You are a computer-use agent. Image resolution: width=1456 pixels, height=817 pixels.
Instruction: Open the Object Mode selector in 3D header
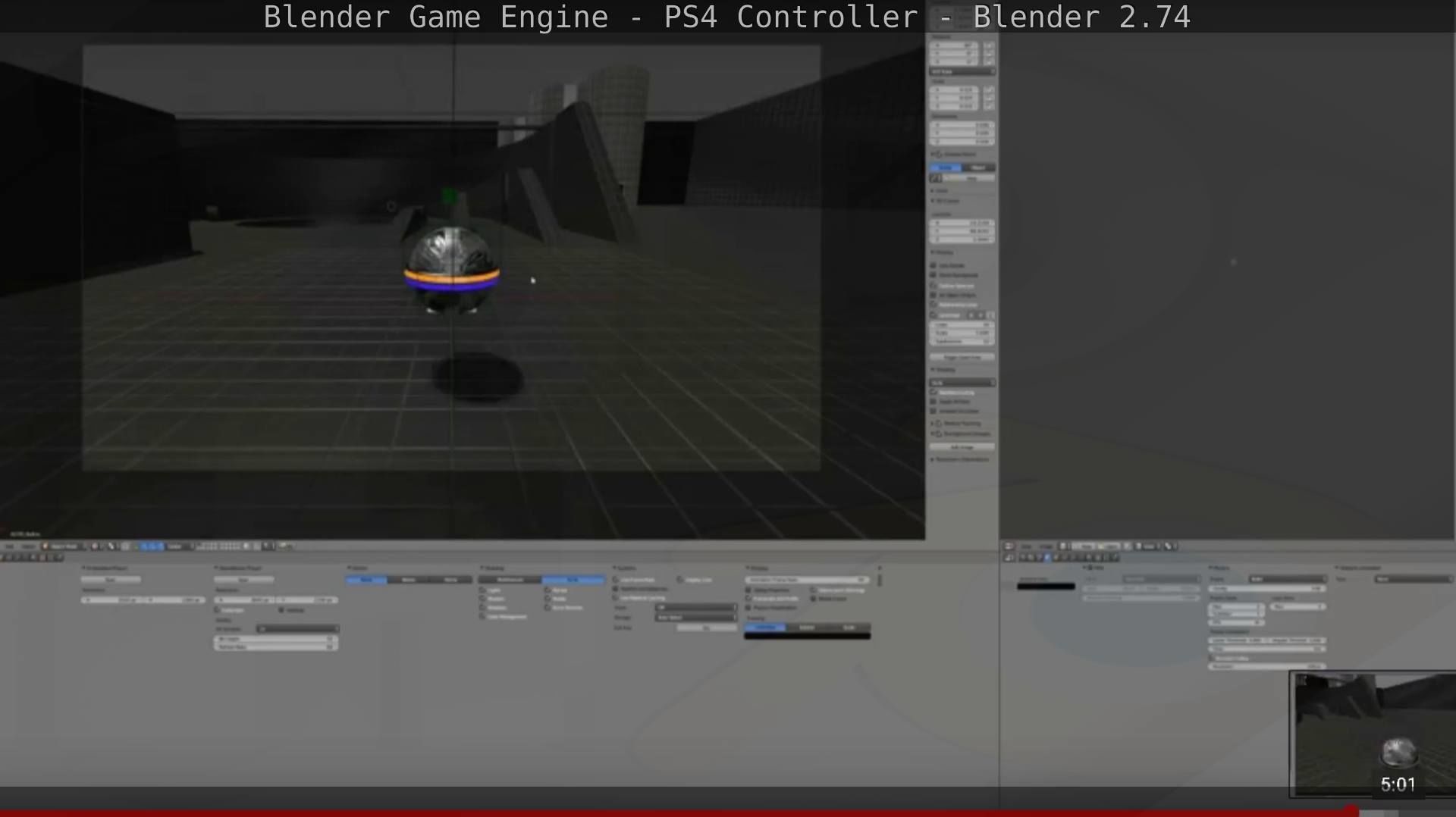[x=64, y=546]
